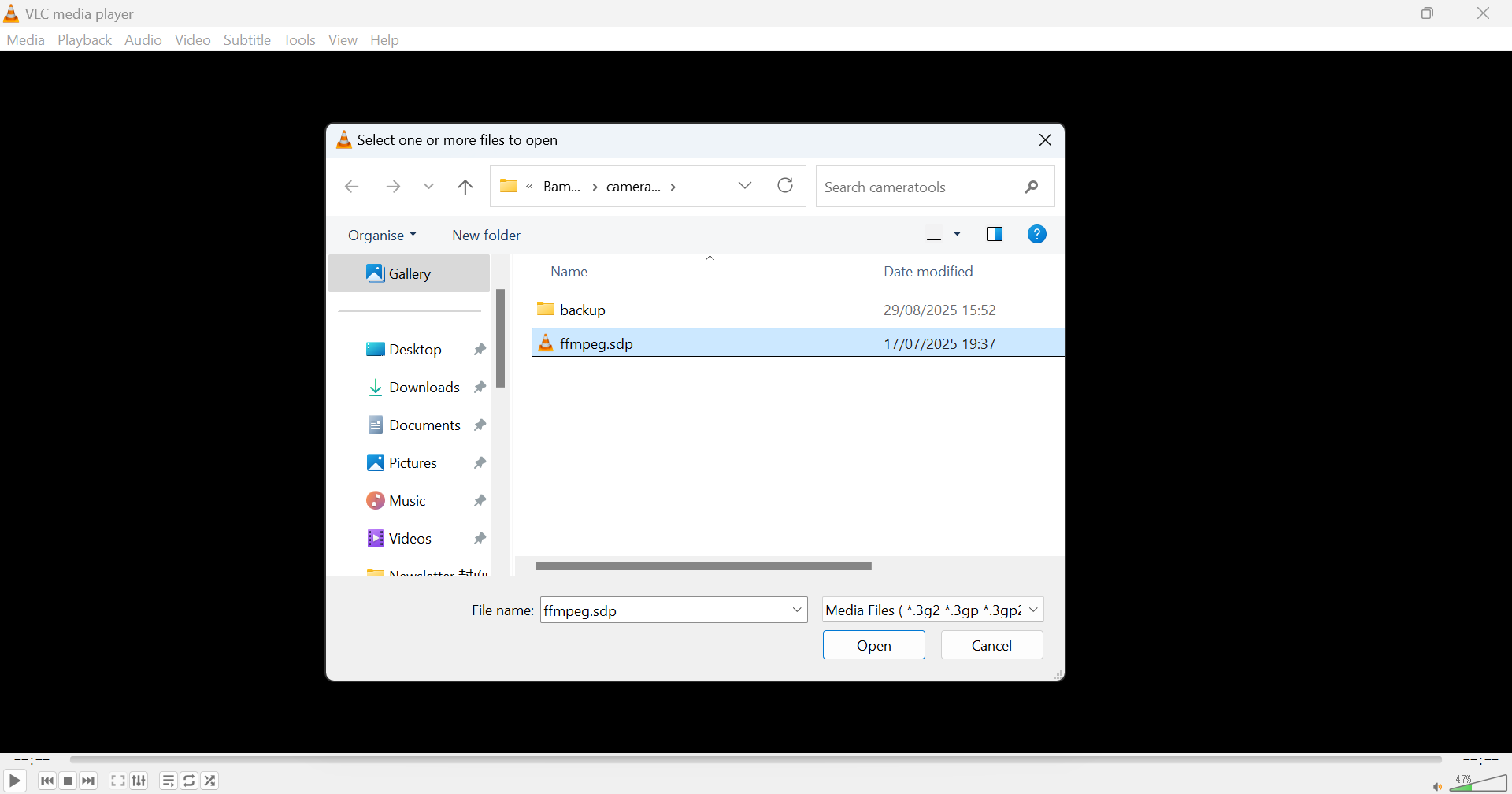Mute audio using the speaker icon
The width and height of the screenshot is (1512, 794).
point(1437,785)
